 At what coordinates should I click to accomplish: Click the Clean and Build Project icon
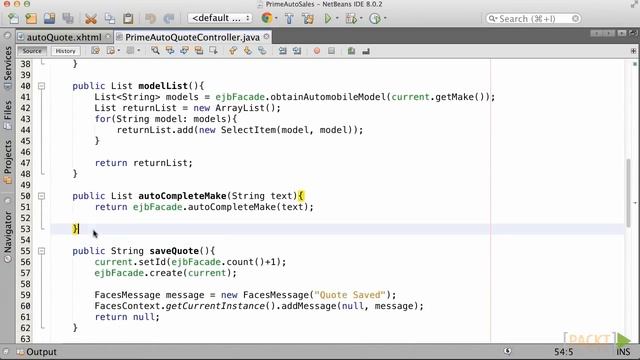coord(308,18)
